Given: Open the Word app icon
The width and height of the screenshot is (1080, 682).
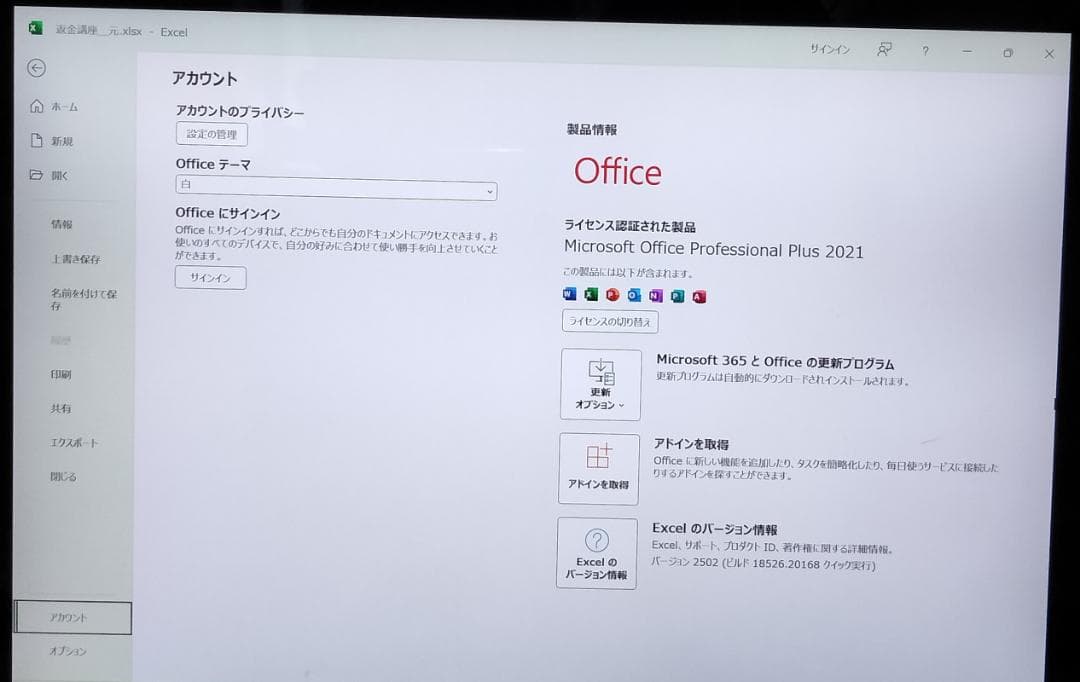Looking at the screenshot, I should click(x=569, y=294).
